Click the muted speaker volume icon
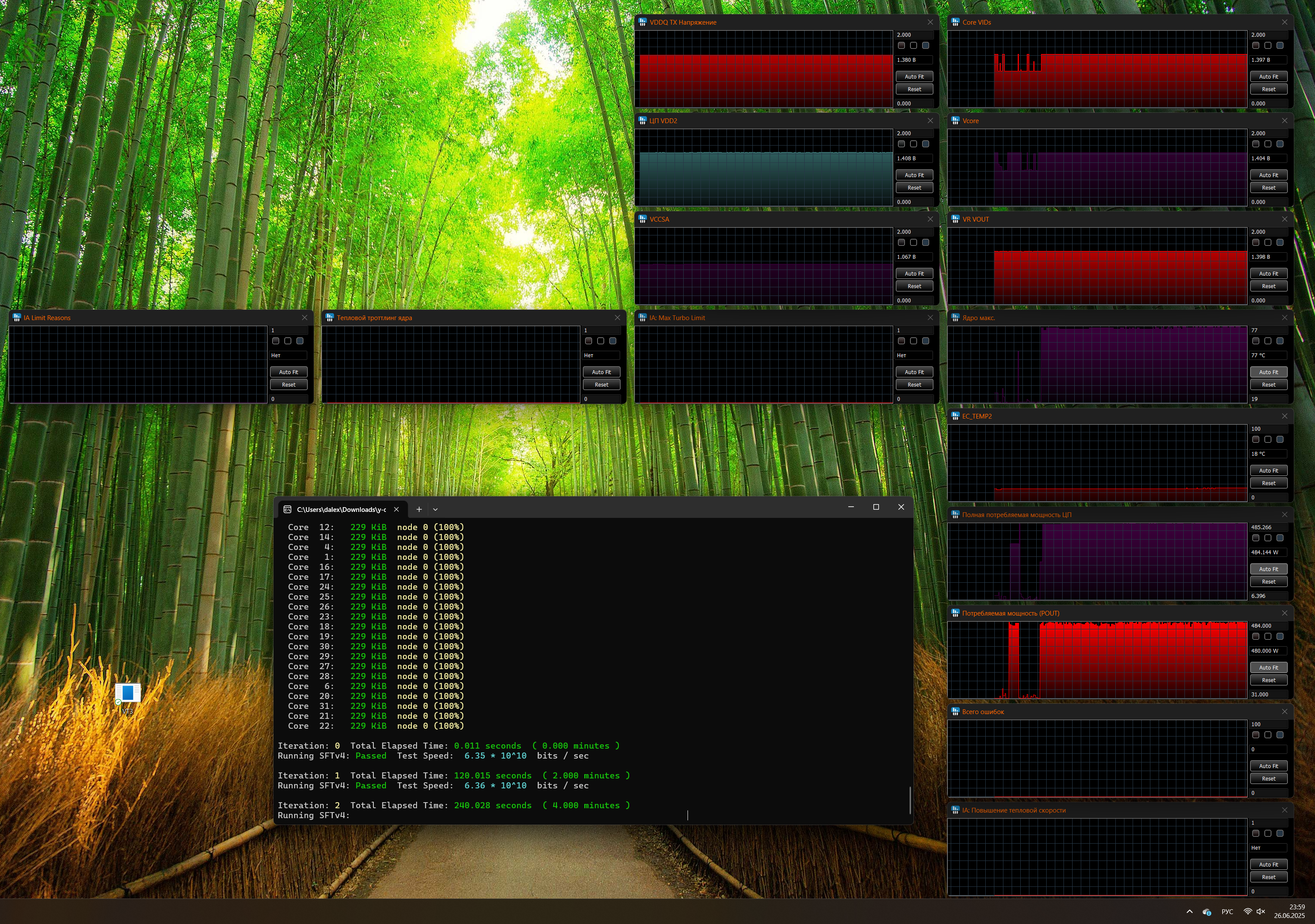 1261,911
